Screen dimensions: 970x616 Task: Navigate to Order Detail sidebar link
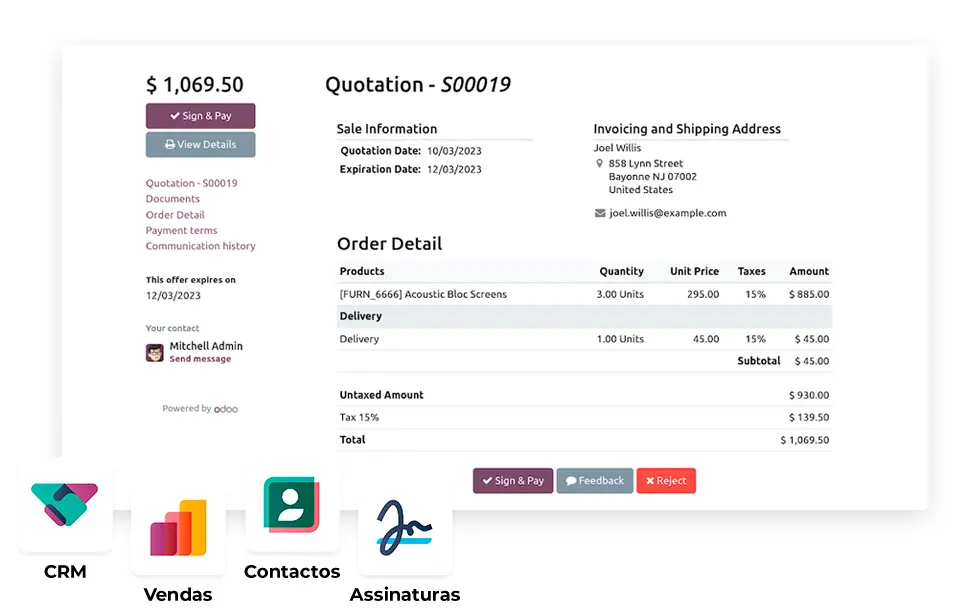[175, 215]
